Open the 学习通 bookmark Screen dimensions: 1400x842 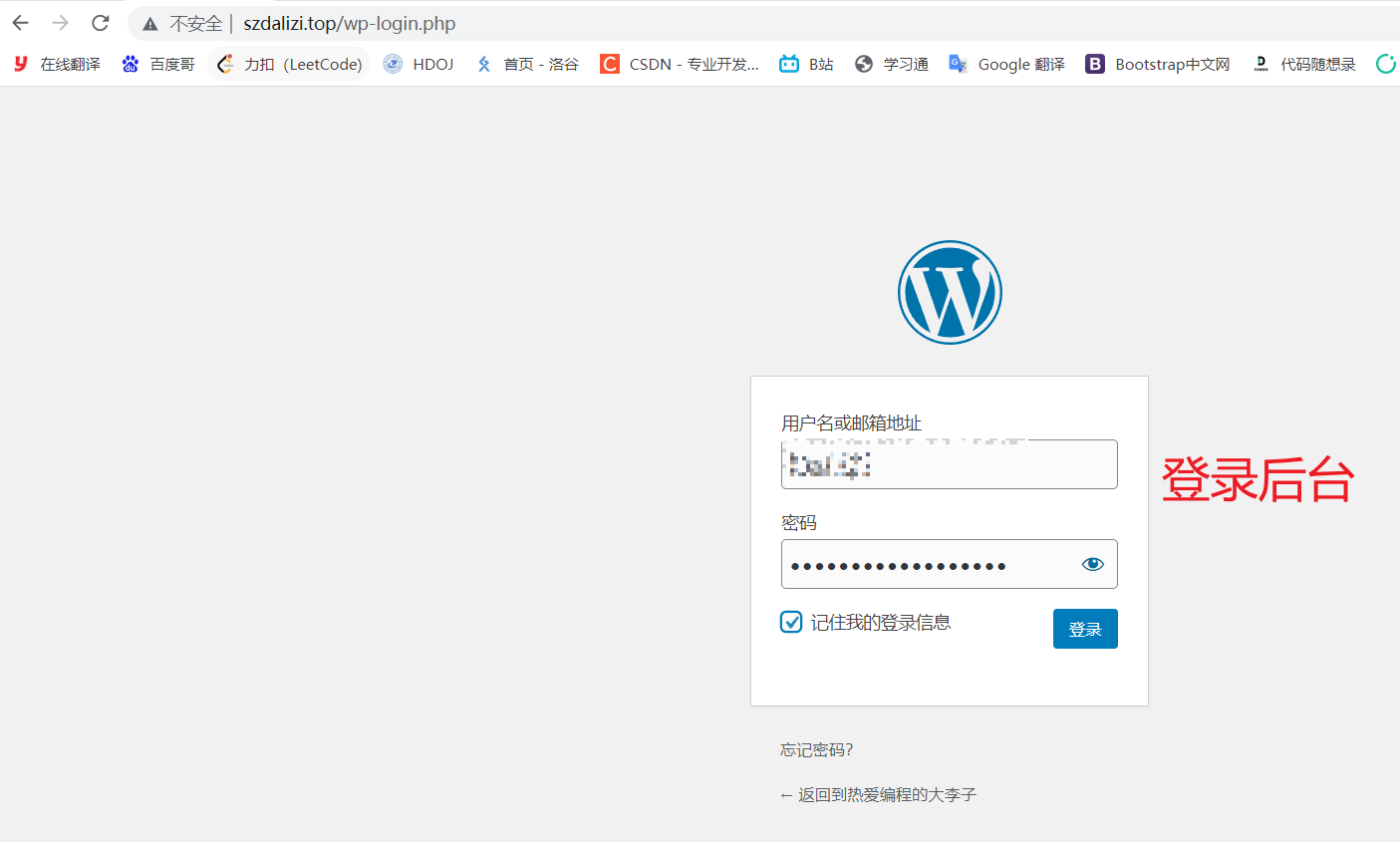pyautogui.click(x=892, y=64)
